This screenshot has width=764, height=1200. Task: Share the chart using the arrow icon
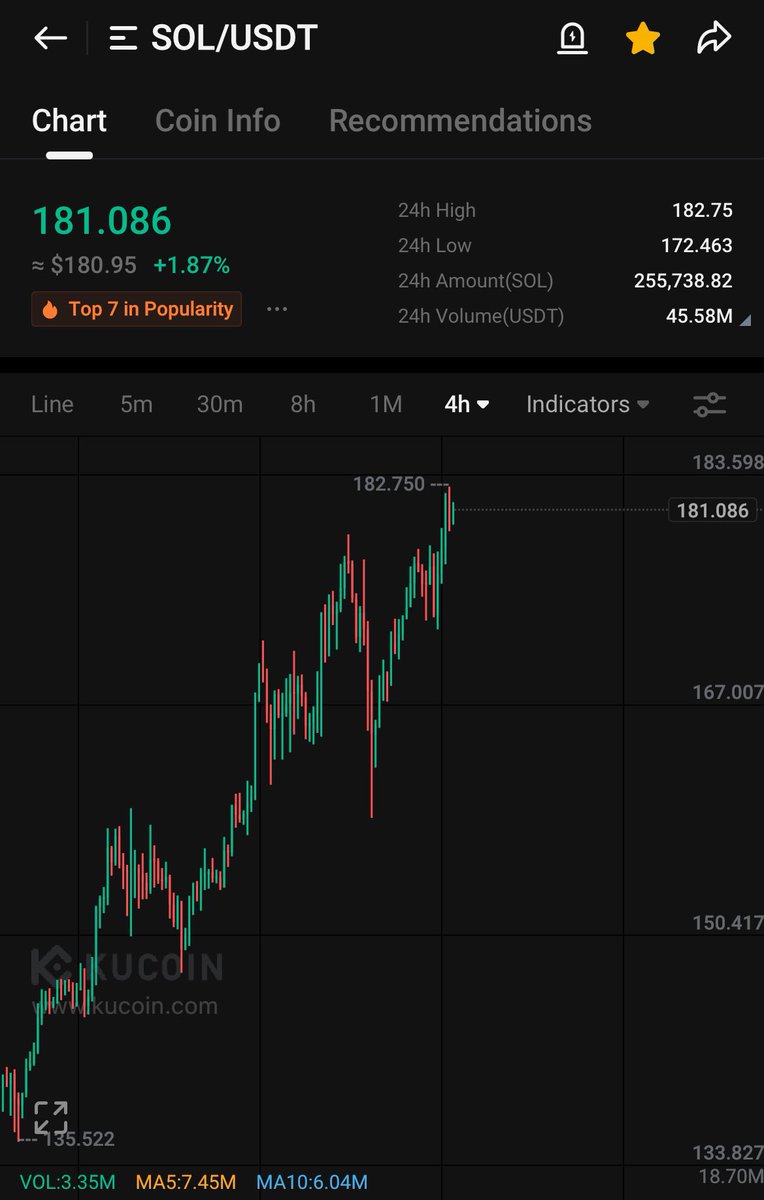(x=714, y=39)
